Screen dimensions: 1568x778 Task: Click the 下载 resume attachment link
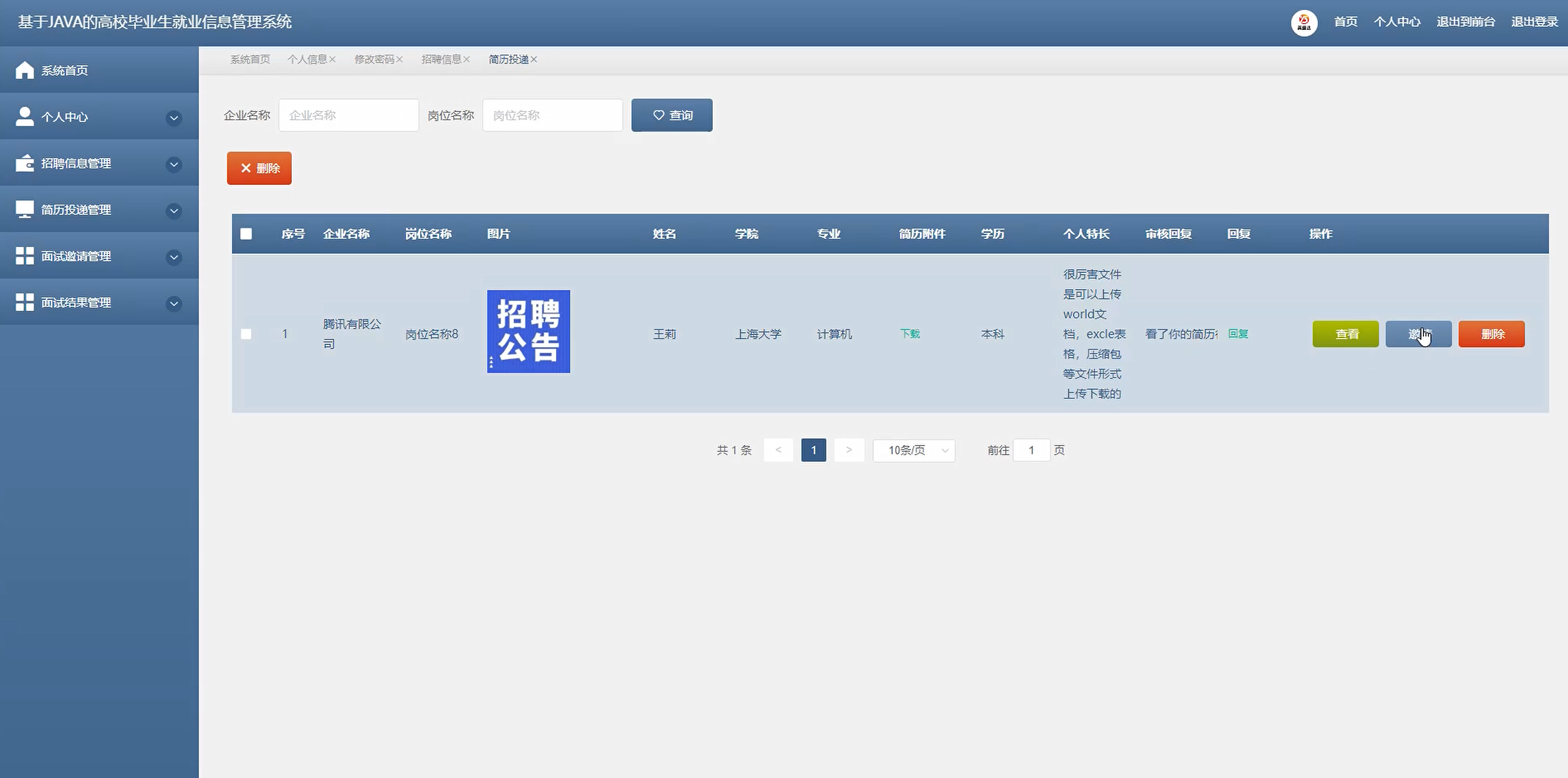coord(910,334)
